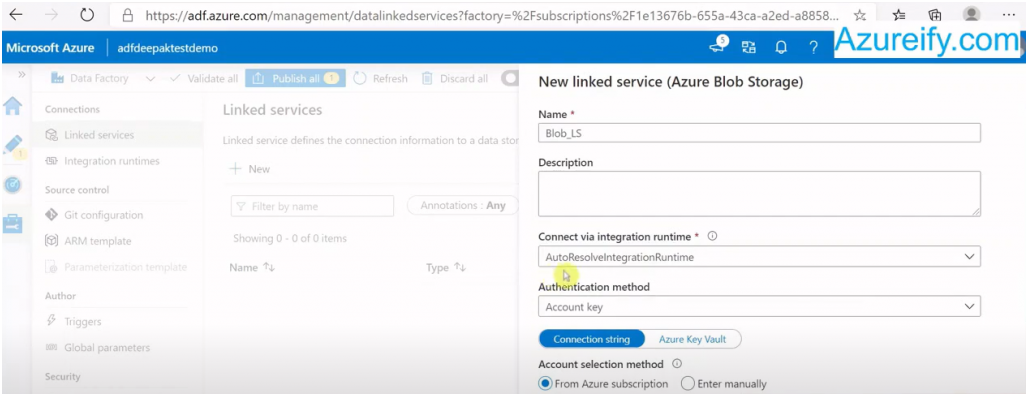Open Triggers under Author
Viewport: 1028px width, 396px height.
point(73,321)
